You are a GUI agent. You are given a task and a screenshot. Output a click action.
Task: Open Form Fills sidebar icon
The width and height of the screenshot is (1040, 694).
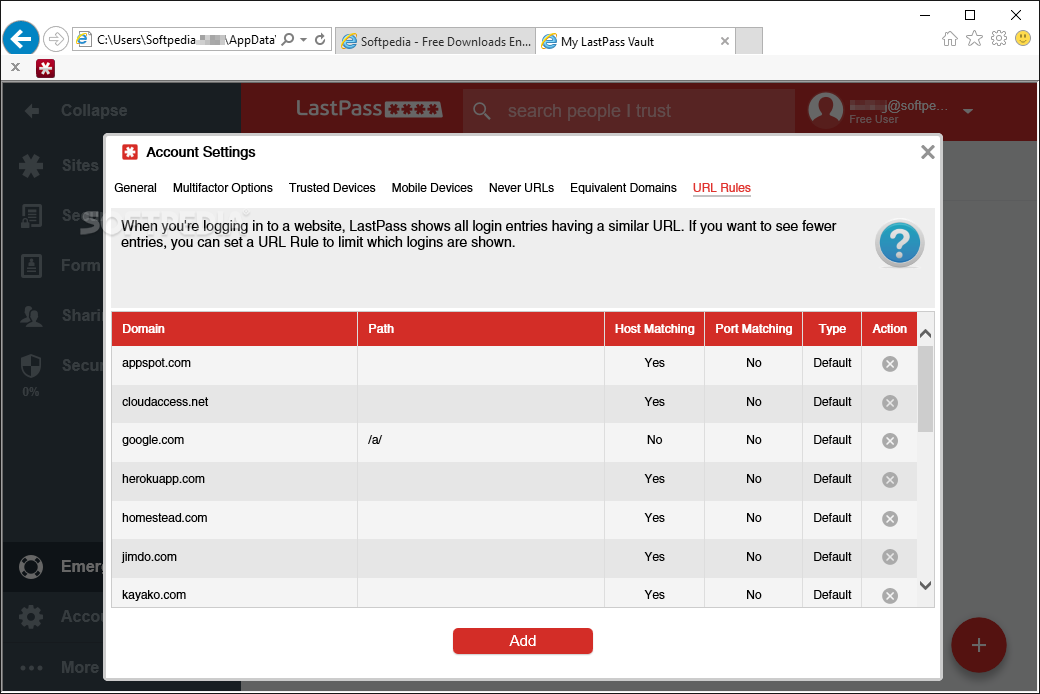[31, 265]
